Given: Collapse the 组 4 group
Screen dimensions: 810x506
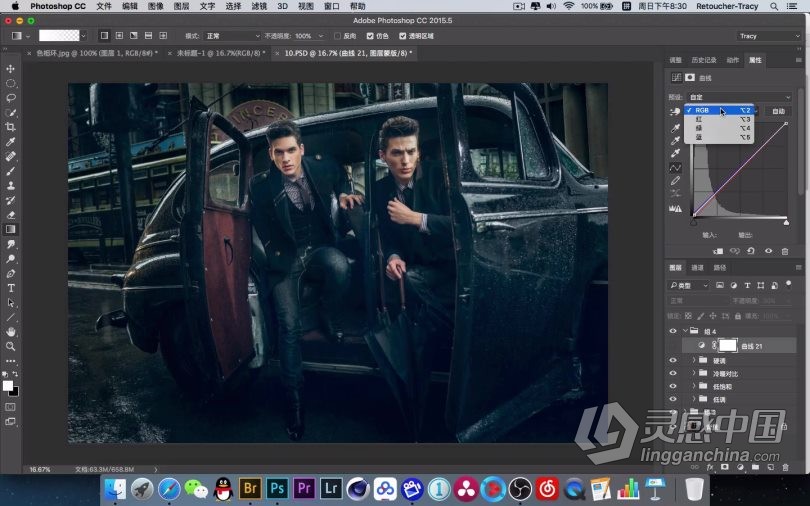Looking at the screenshot, I should 686,331.
